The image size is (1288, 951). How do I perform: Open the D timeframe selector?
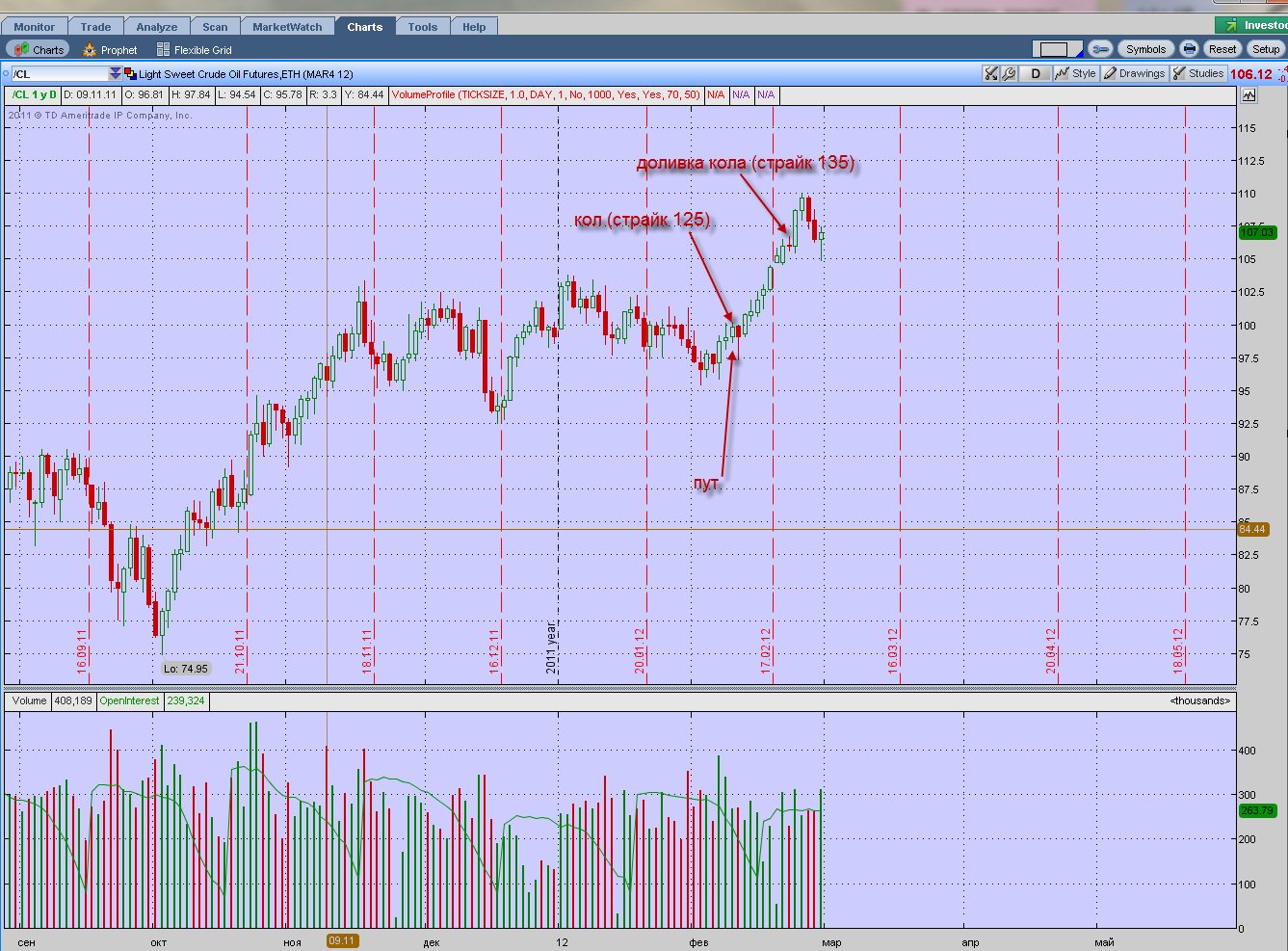(x=1036, y=74)
